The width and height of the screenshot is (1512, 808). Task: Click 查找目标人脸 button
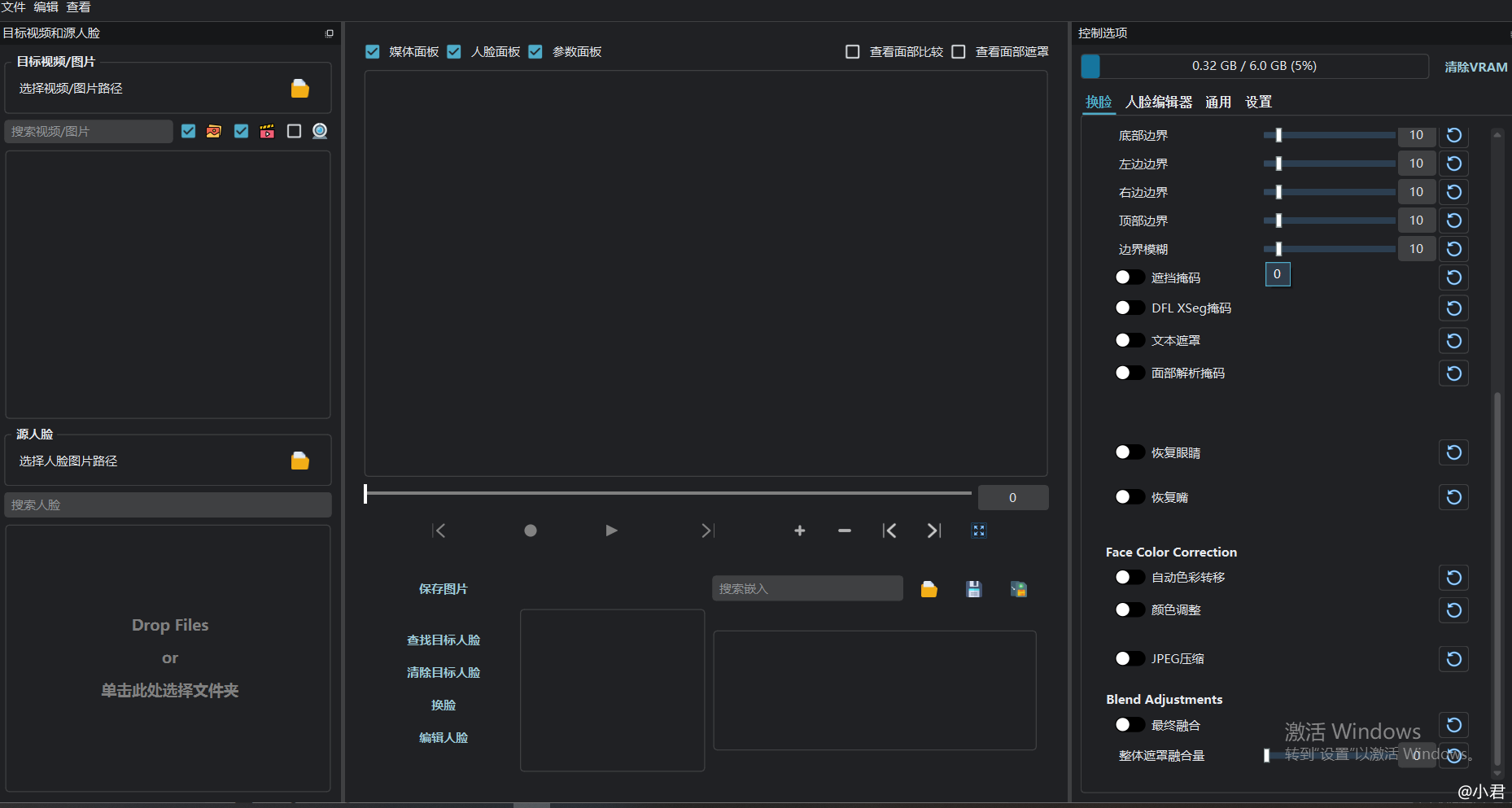444,640
